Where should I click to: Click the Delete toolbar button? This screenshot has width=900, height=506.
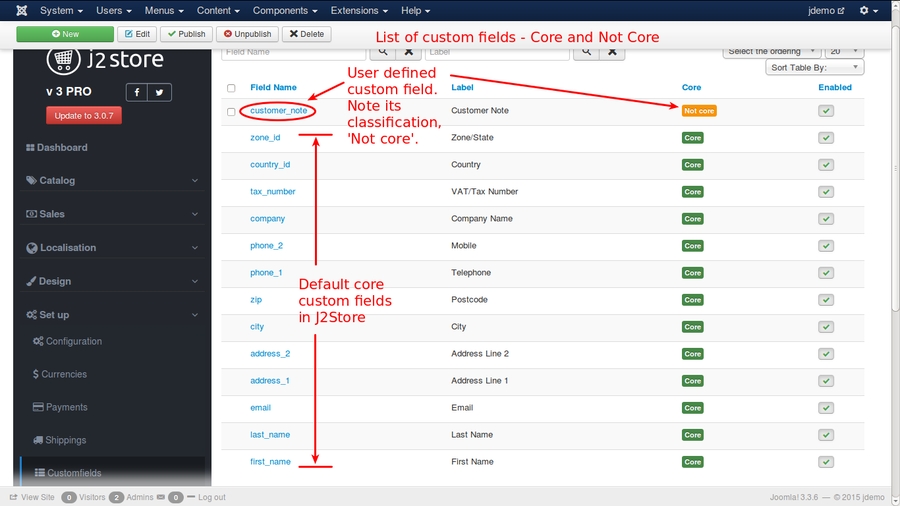click(307, 34)
